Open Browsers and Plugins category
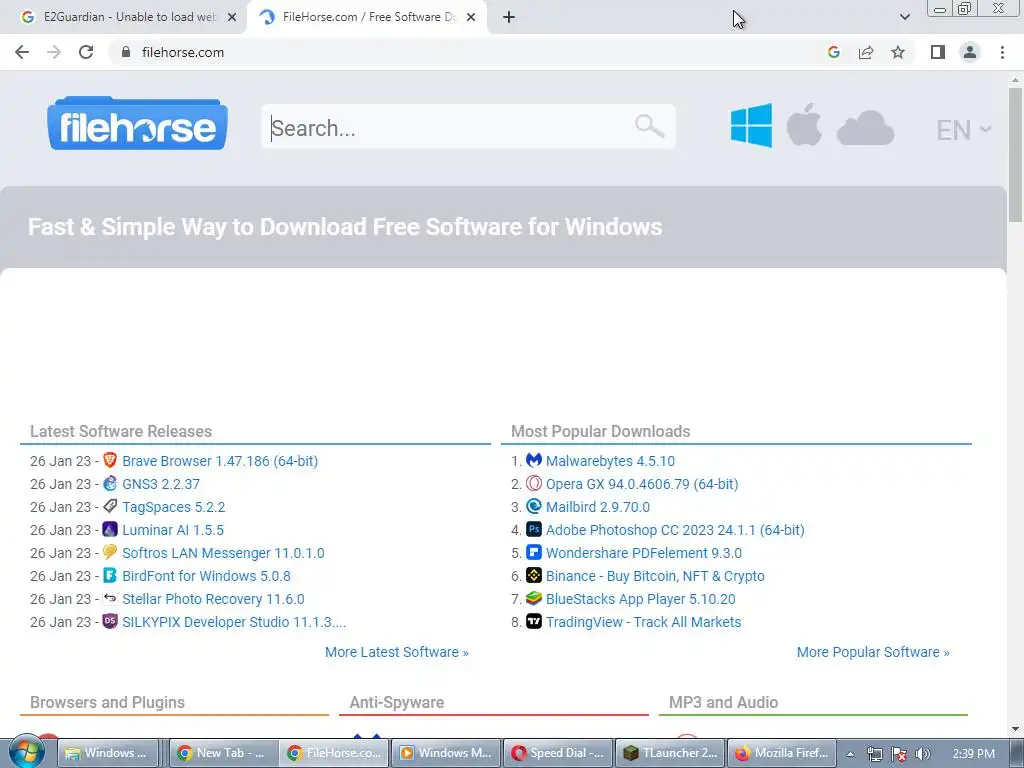 [107, 702]
